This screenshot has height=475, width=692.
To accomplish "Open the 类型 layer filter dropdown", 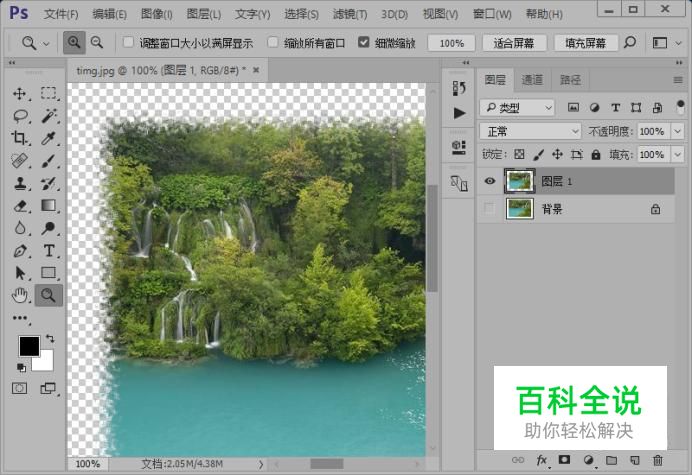I will pos(516,107).
